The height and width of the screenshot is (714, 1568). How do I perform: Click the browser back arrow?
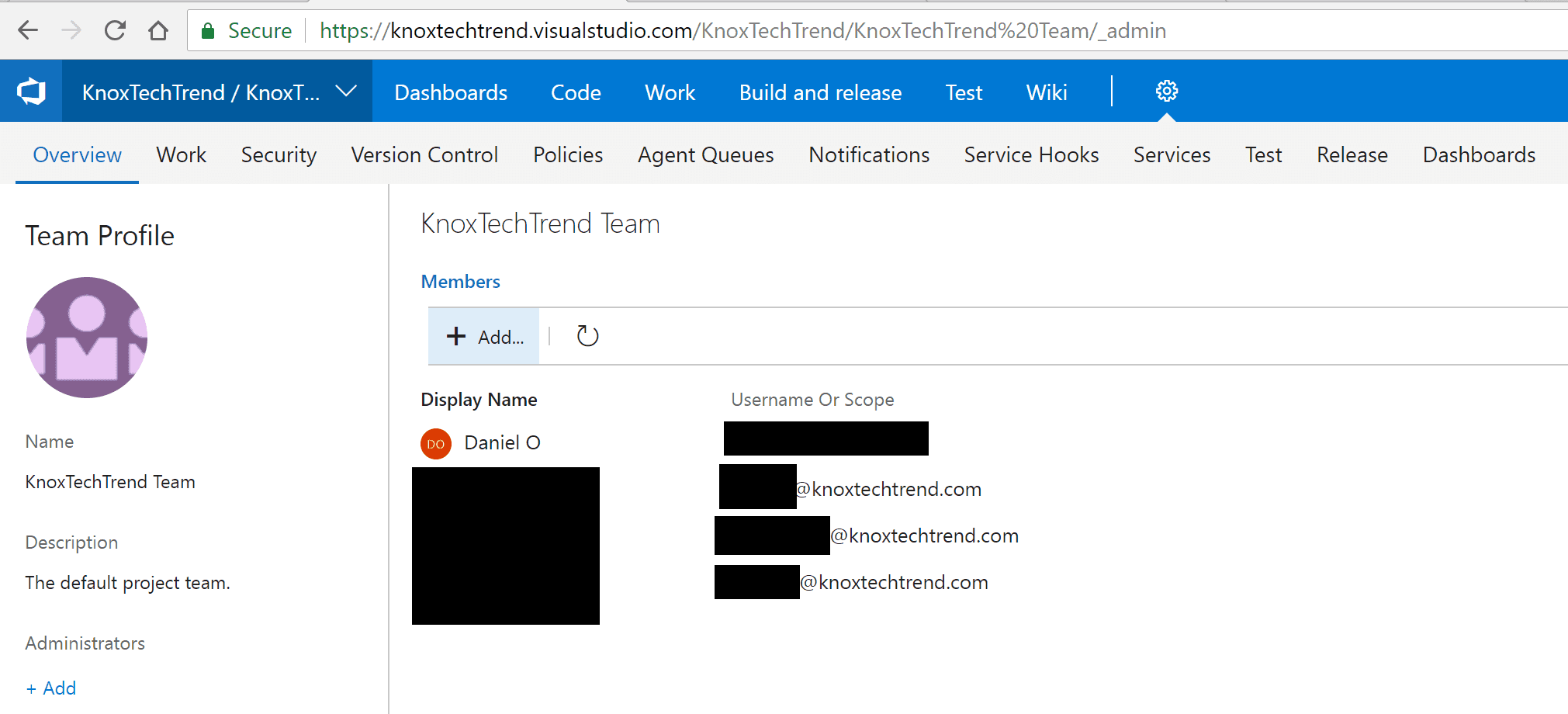coord(28,30)
